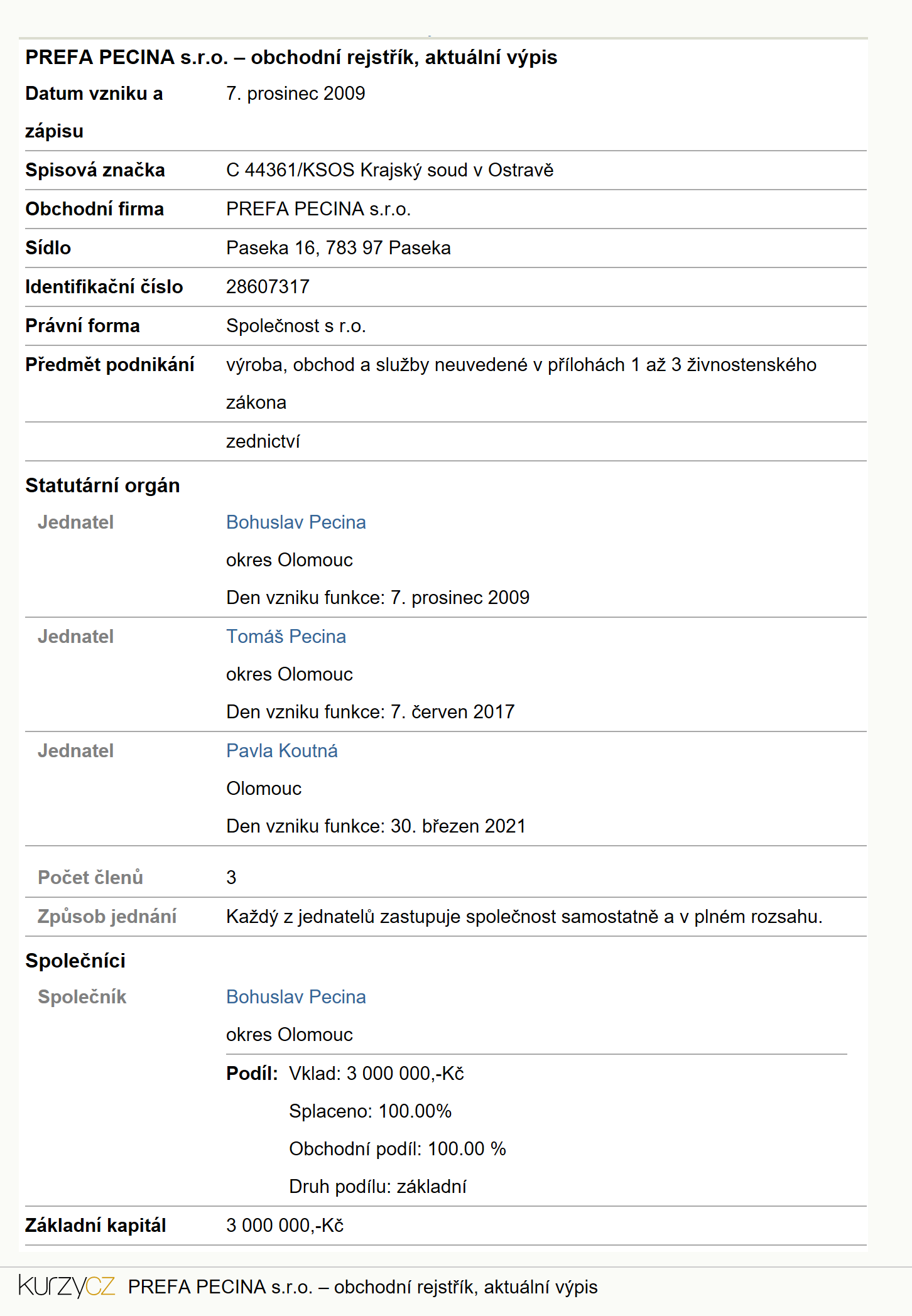This screenshot has width=912, height=1316.
Task: Click the Společníci section heading
Action: click(75, 961)
